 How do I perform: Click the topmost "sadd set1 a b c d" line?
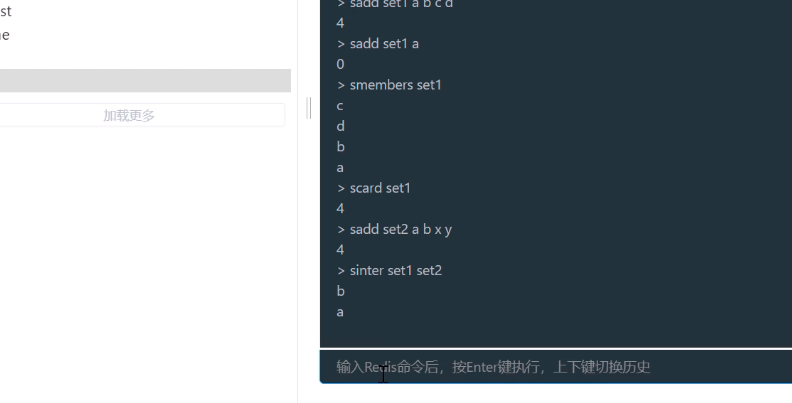[394, 4]
